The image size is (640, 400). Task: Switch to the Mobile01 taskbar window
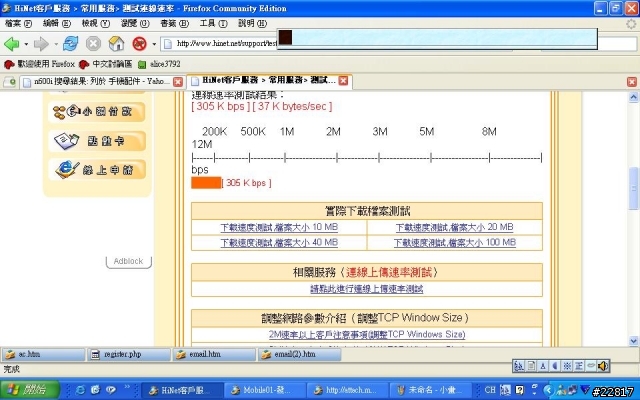(x=264, y=390)
